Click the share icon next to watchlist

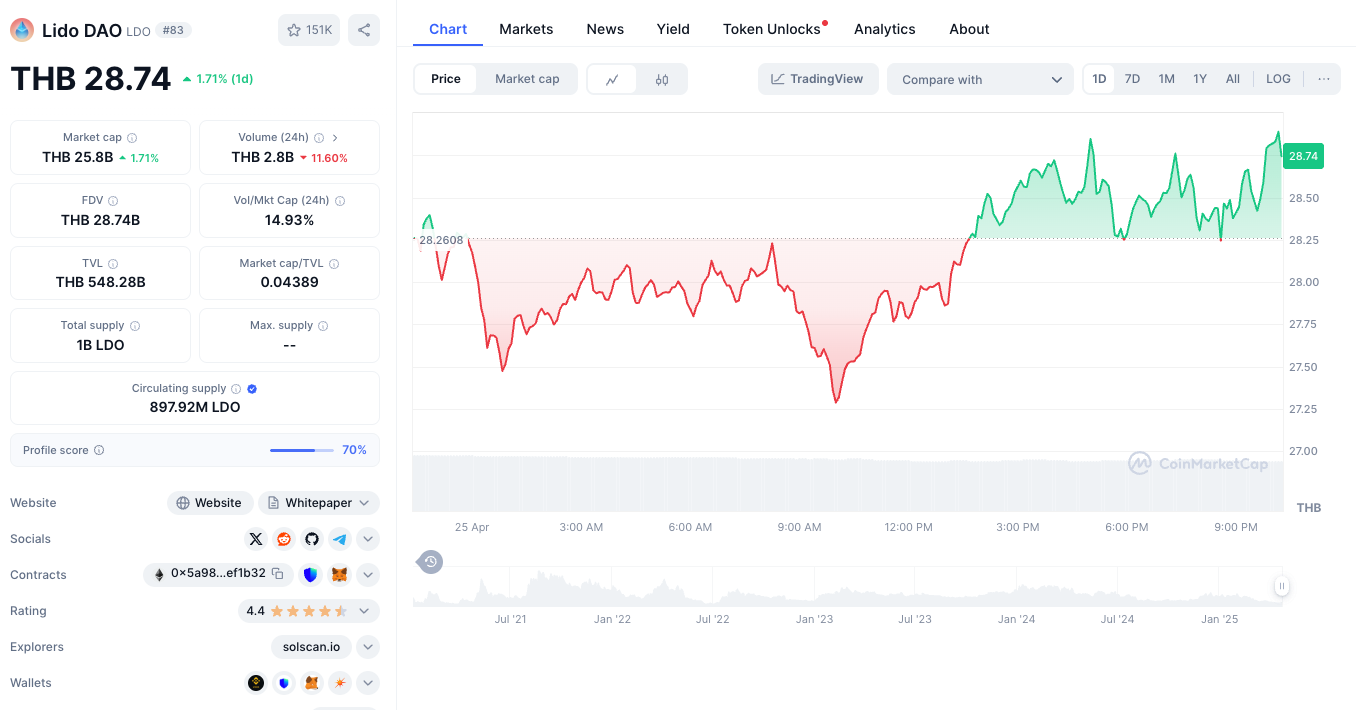[364, 30]
